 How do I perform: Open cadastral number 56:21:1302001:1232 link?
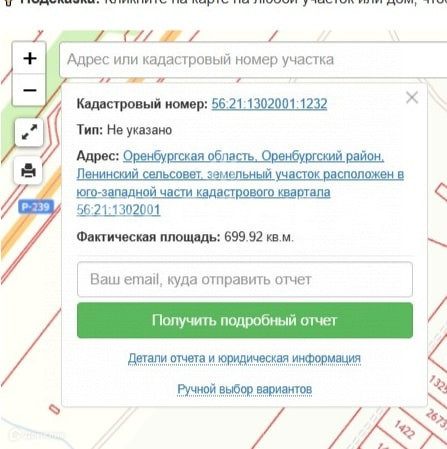269,104
